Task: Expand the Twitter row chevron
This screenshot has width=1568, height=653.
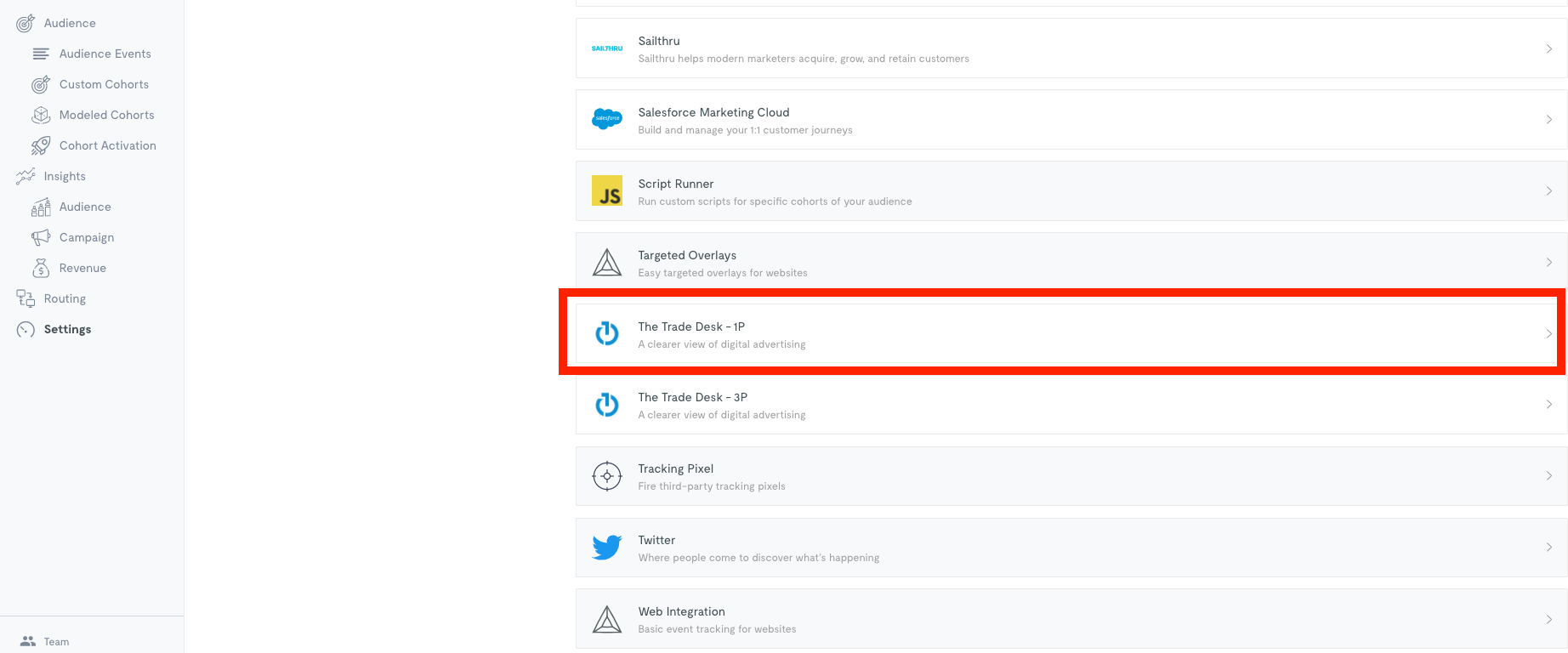Action: click(x=1549, y=547)
